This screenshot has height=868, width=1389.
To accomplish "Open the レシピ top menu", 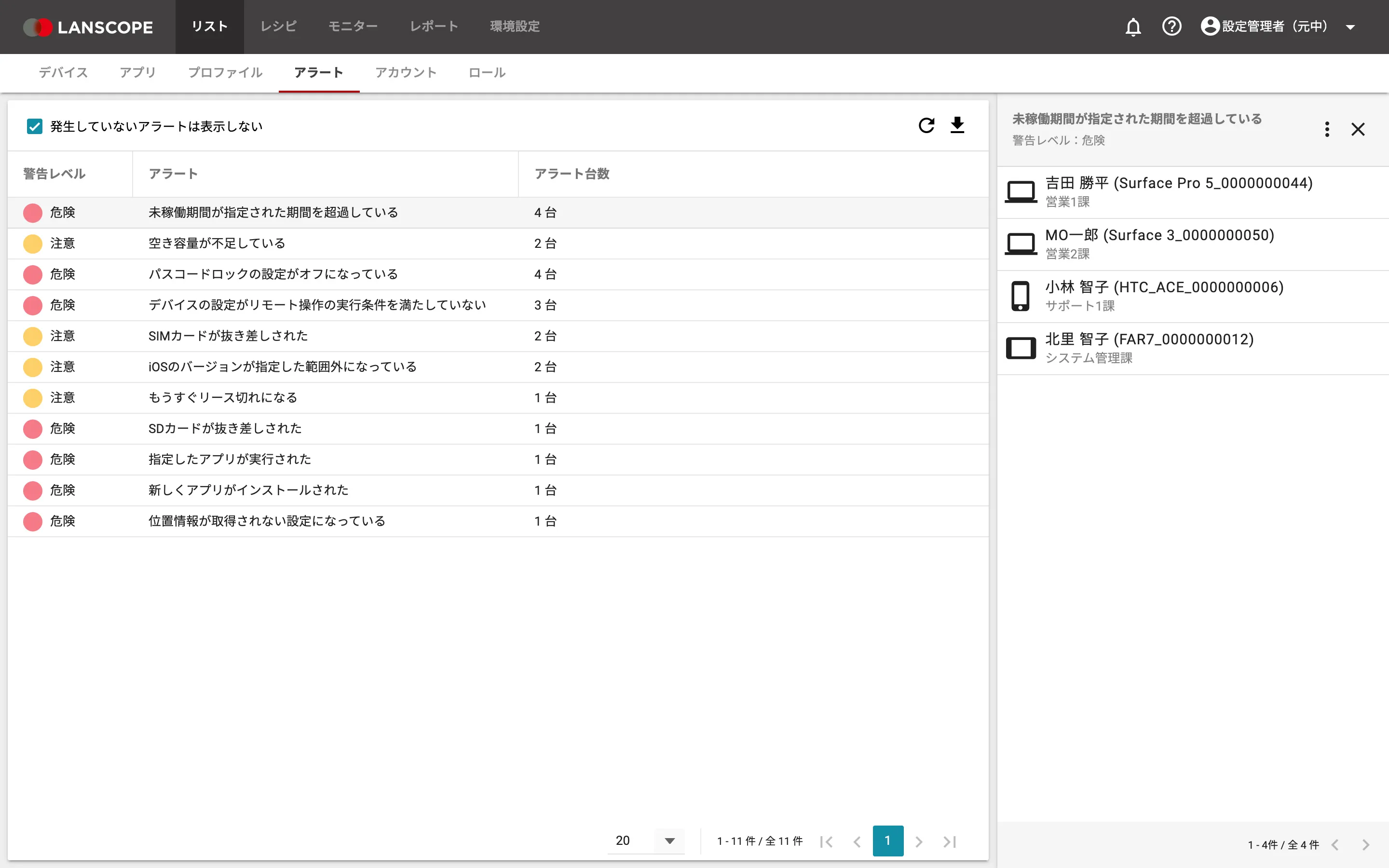I will pyautogui.click(x=278, y=27).
